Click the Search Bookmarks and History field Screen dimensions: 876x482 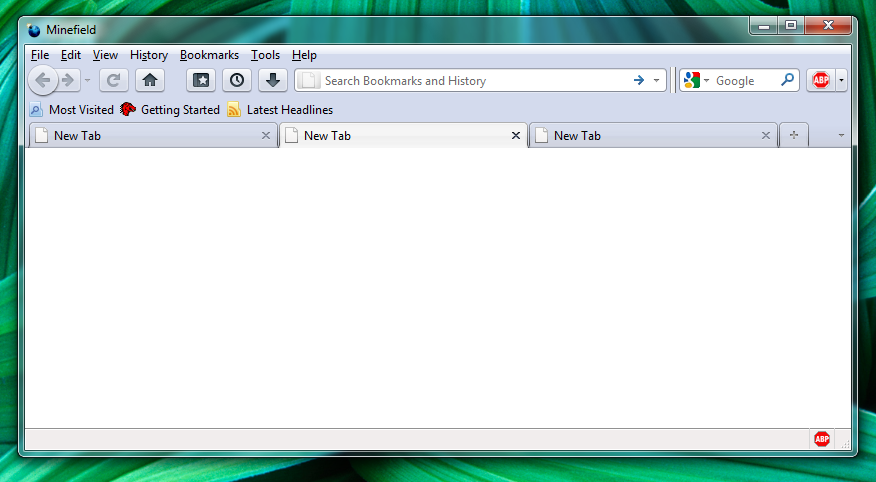pyautogui.click(x=470, y=80)
